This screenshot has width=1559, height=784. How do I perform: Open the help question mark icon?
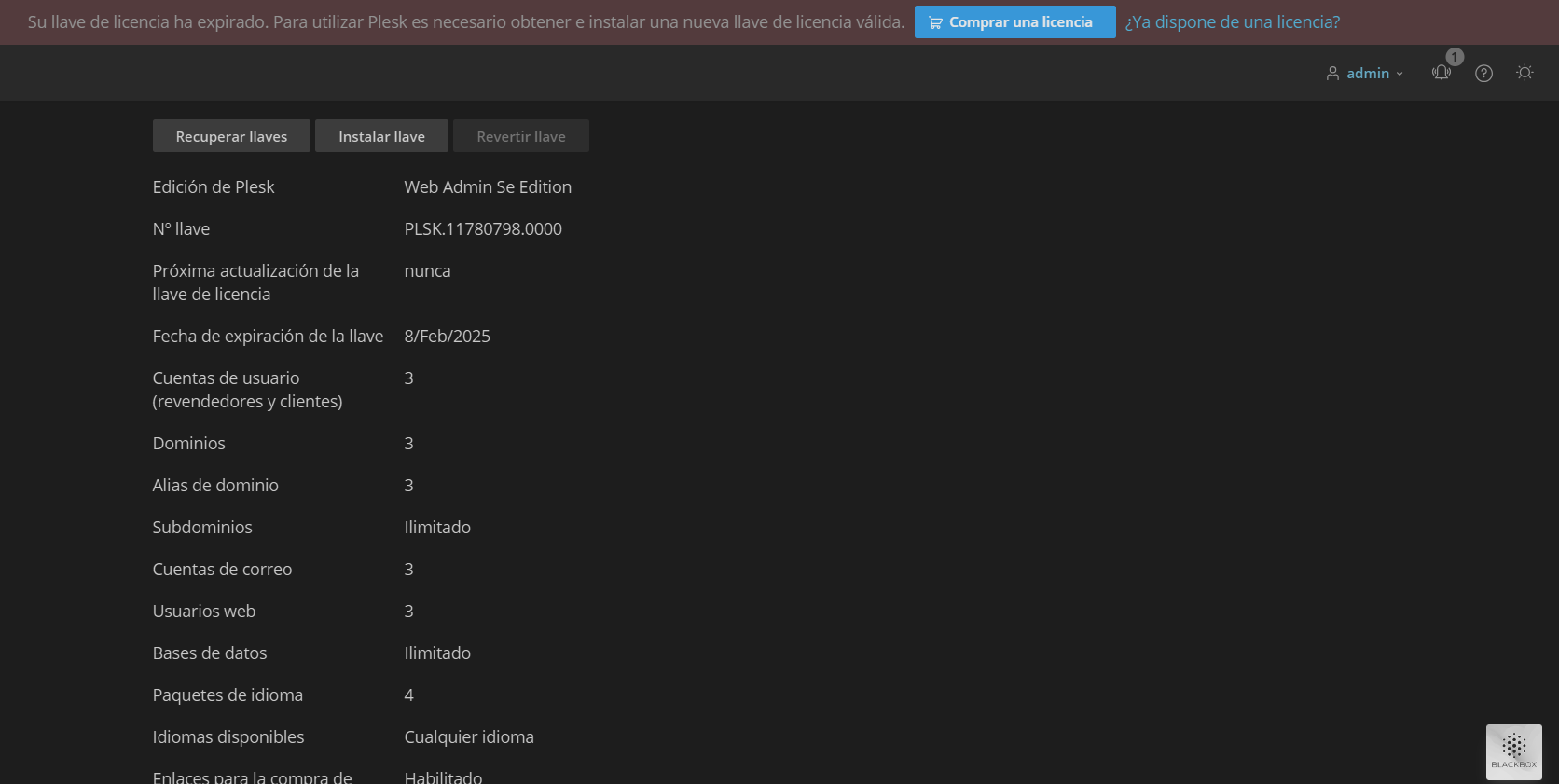[1483, 73]
